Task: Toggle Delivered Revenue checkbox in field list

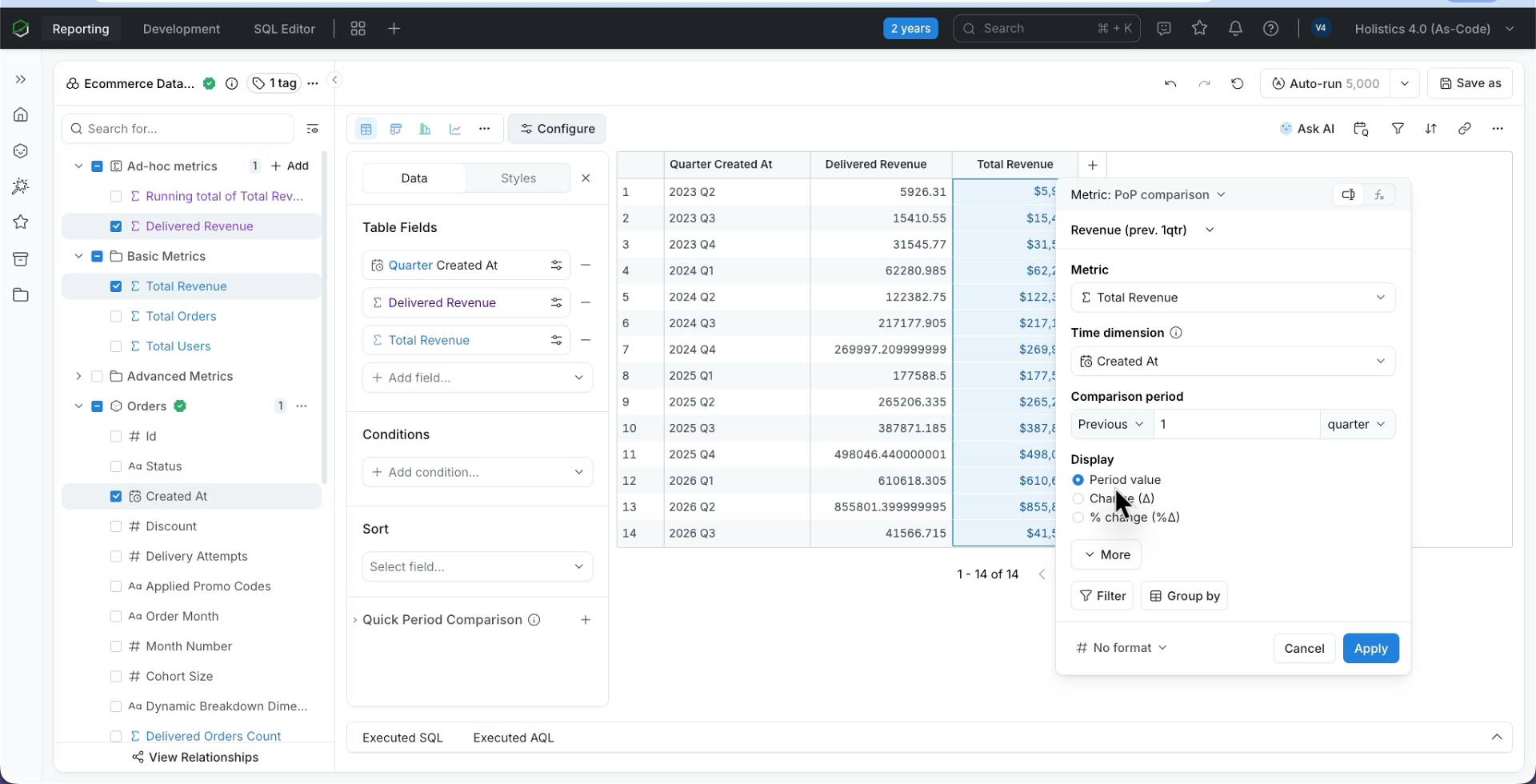Action: 116,226
